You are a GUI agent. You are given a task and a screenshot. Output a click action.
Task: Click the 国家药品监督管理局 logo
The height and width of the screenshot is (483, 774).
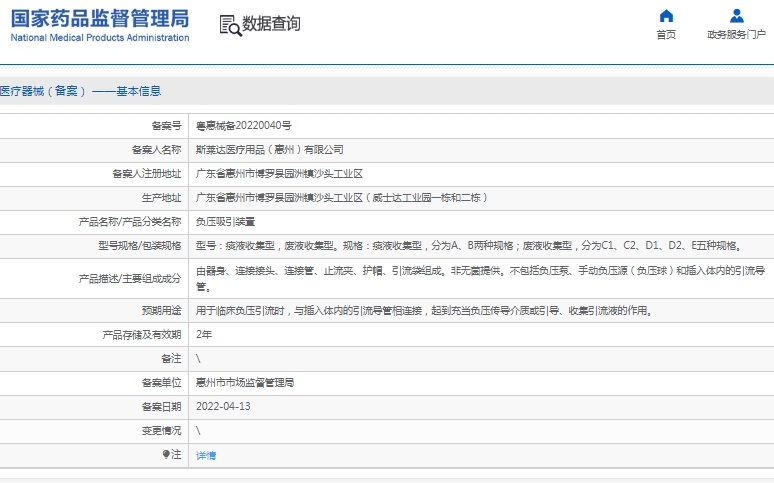pos(100,25)
